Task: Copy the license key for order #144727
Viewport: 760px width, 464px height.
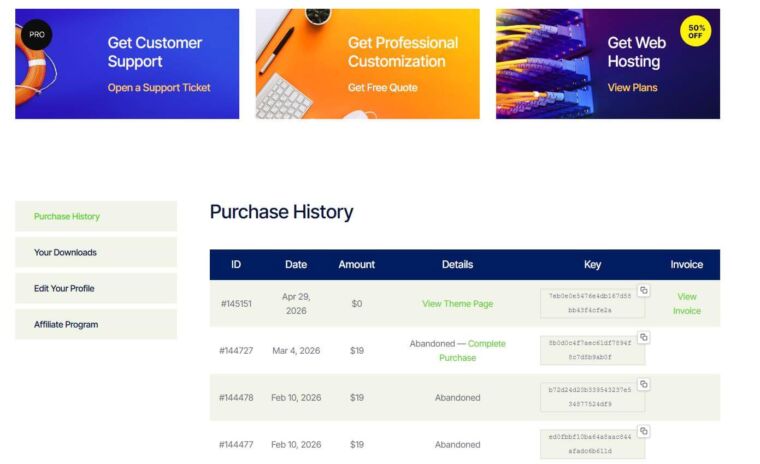Action: tap(644, 337)
